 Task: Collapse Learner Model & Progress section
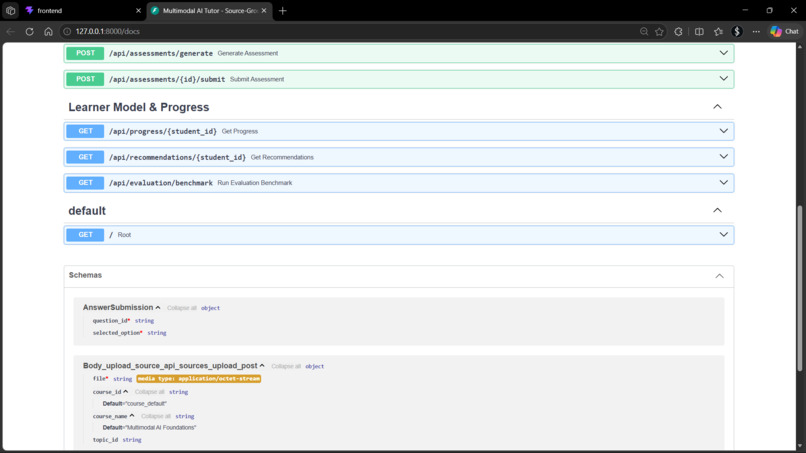[717, 106]
